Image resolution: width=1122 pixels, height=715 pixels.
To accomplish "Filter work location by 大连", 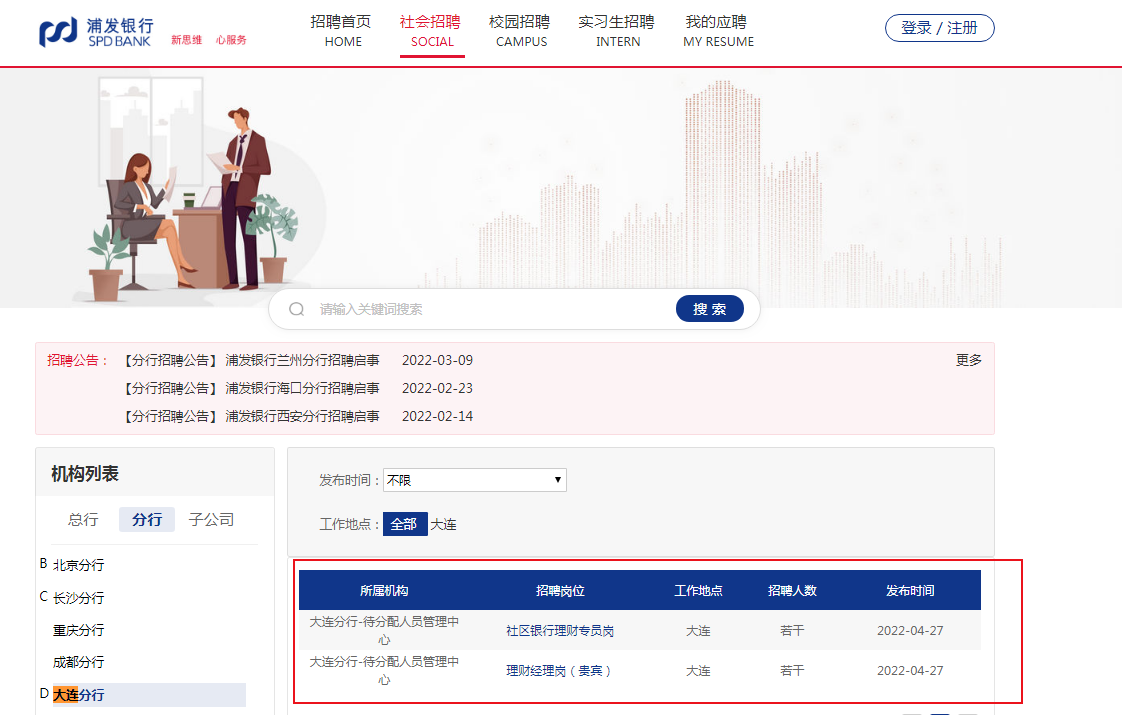I will tap(444, 524).
